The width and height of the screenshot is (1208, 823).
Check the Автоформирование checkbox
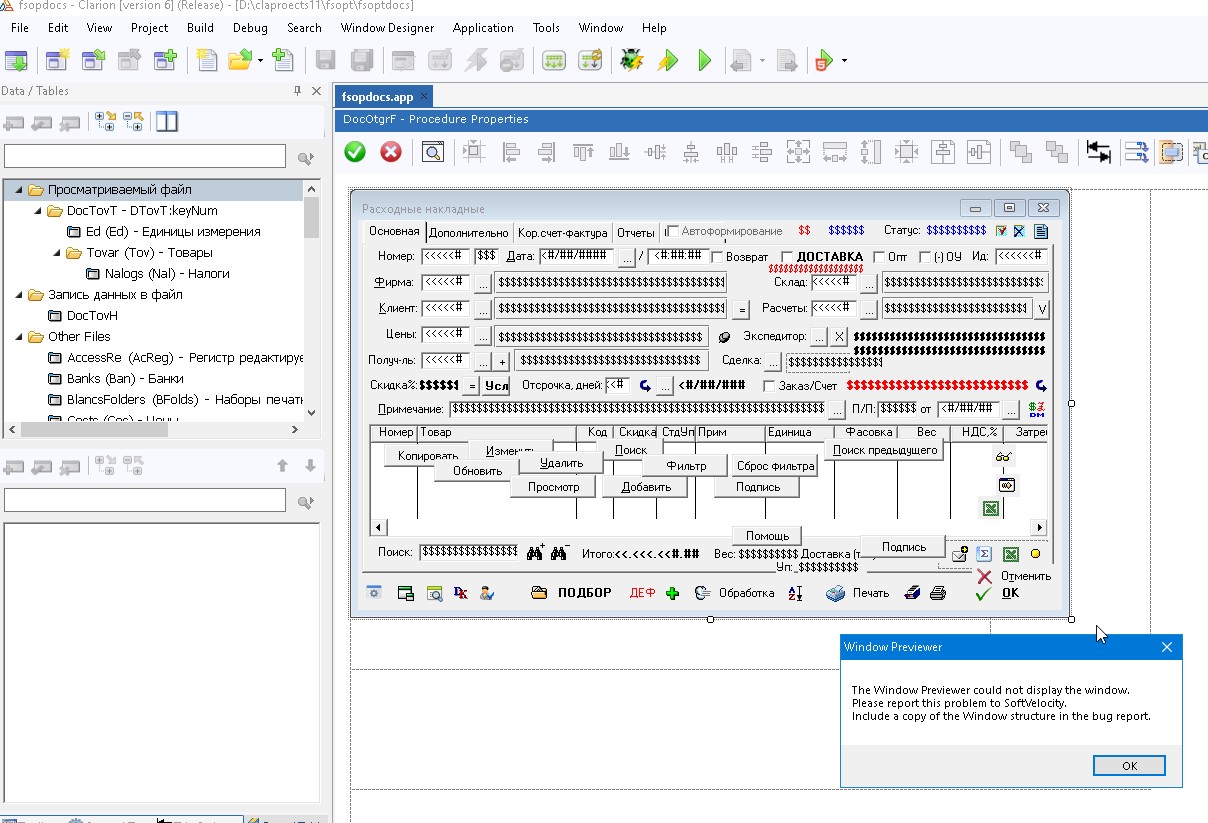coord(672,231)
